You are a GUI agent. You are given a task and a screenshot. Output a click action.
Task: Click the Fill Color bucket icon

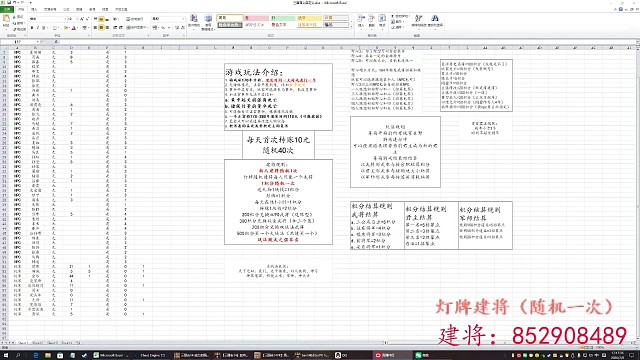coord(65,28)
